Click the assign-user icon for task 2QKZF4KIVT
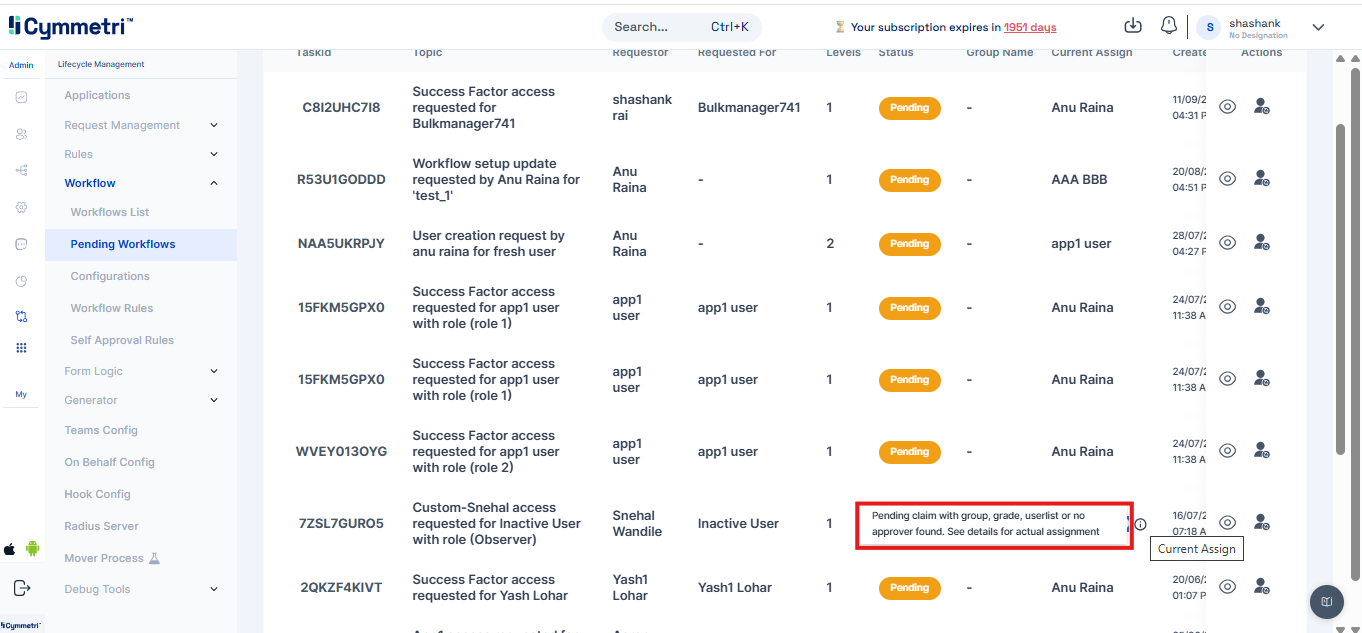1362x633 pixels. (x=1262, y=586)
